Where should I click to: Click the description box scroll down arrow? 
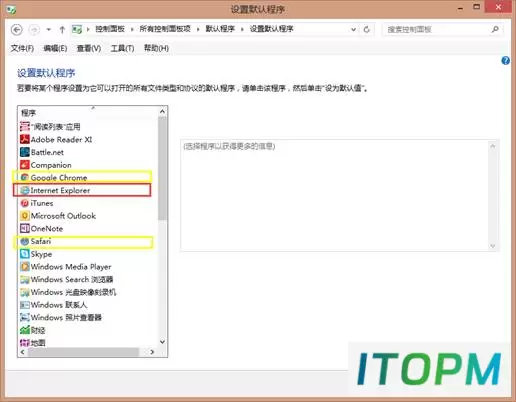click(493, 246)
